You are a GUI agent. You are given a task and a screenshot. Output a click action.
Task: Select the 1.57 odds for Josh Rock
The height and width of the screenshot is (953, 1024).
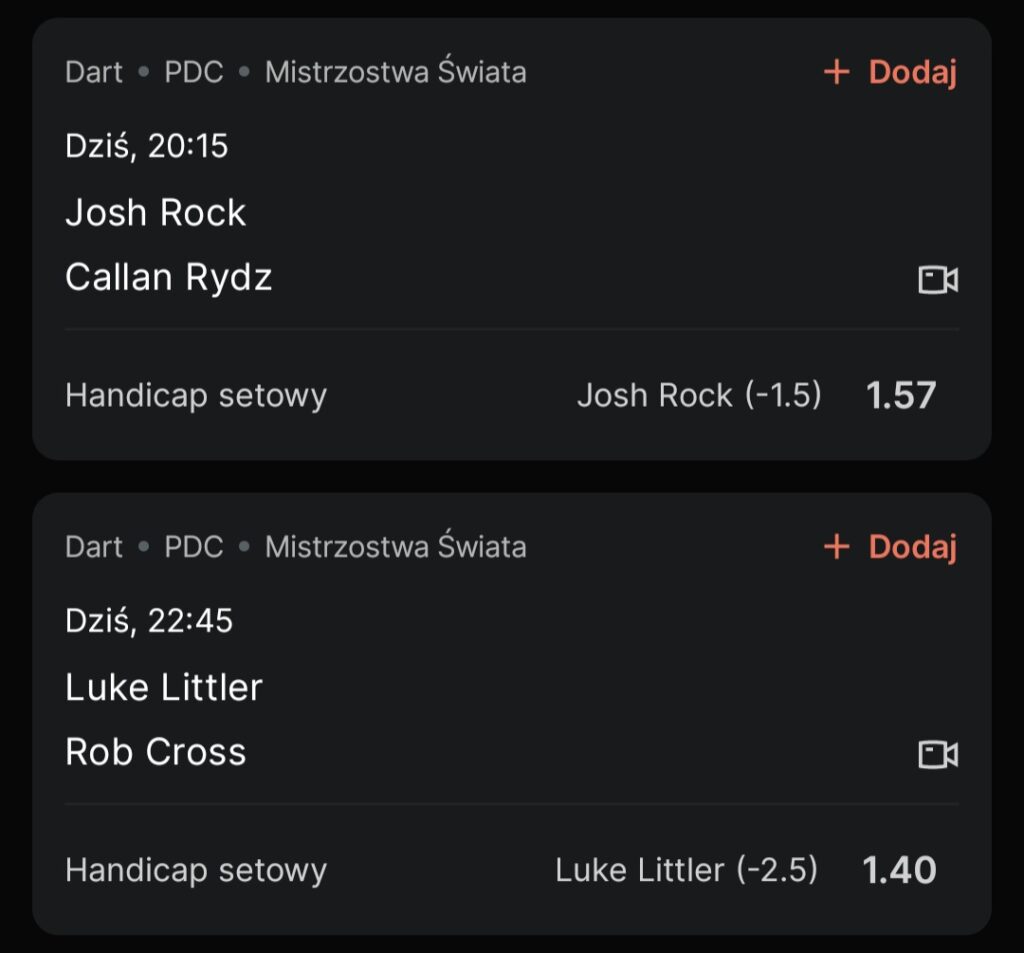pos(903,395)
